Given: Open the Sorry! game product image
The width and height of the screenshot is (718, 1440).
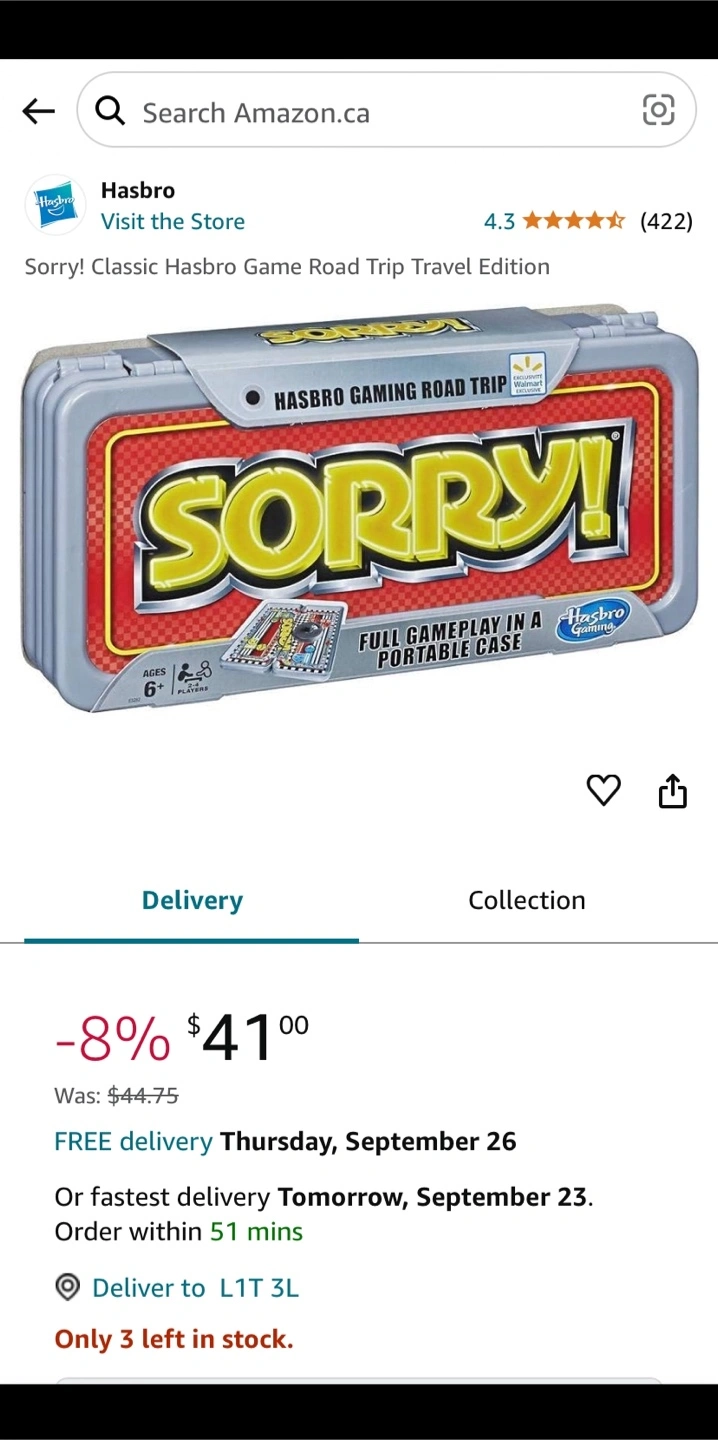Looking at the screenshot, I should 359,510.
